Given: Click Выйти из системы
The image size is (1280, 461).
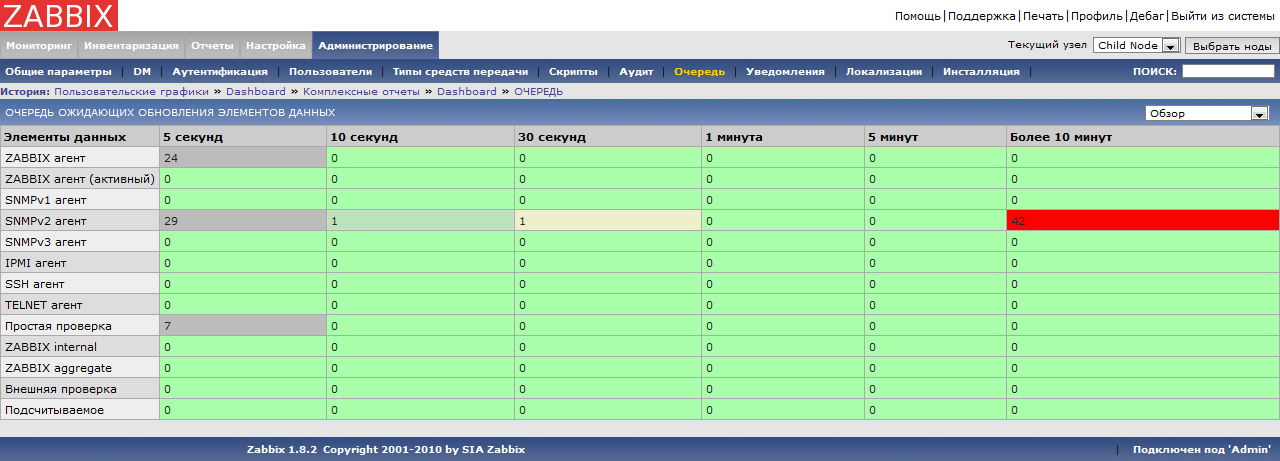Looking at the screenshot, I should [1222, 17].
